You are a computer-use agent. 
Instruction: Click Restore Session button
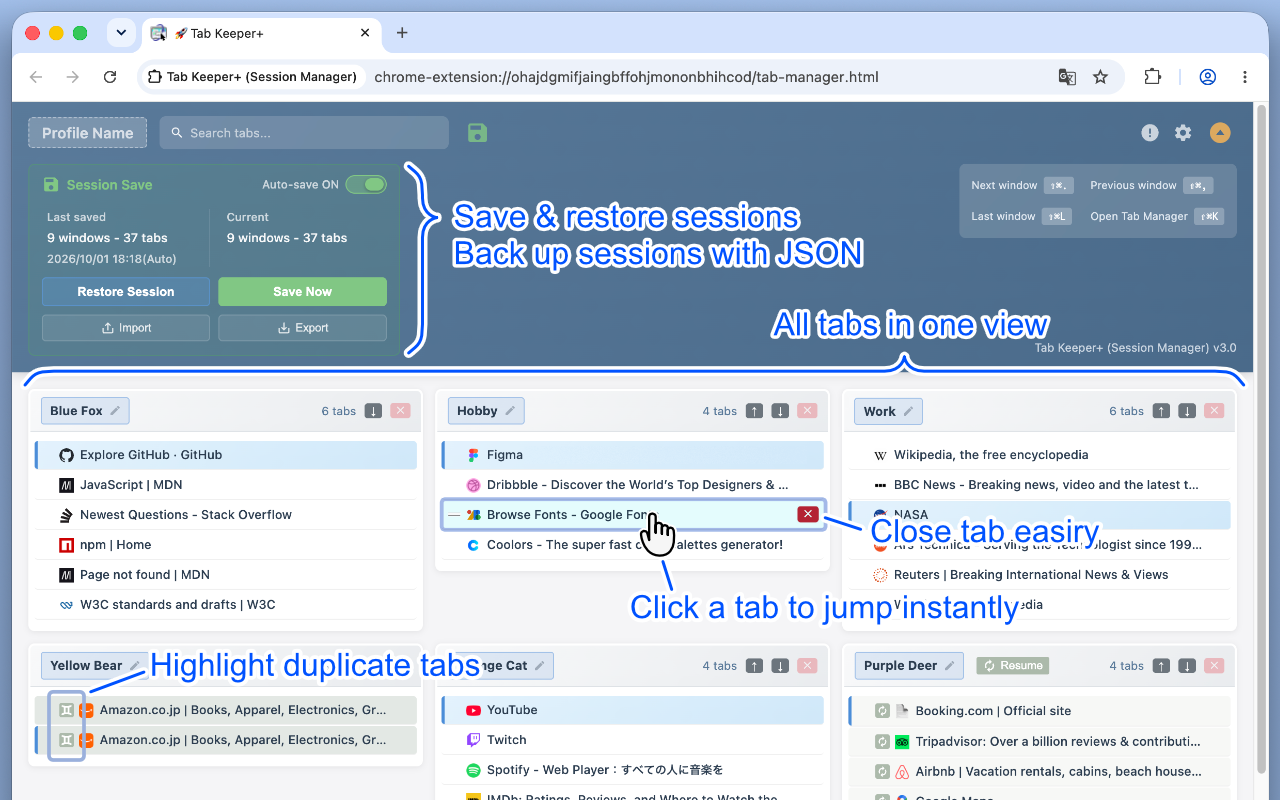pos(126,292)
